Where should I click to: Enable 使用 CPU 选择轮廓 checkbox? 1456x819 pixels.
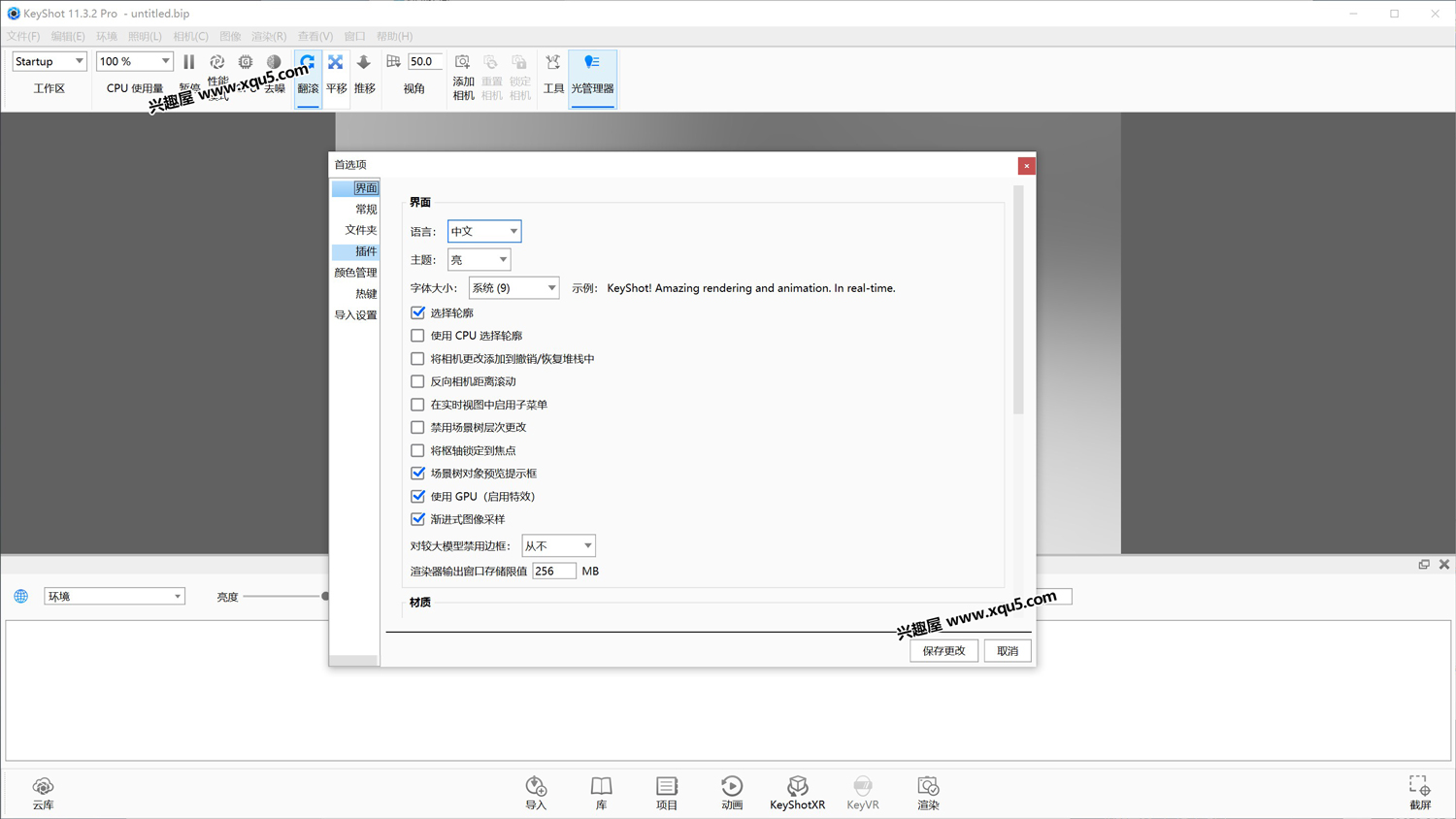(x=418, y=336)
